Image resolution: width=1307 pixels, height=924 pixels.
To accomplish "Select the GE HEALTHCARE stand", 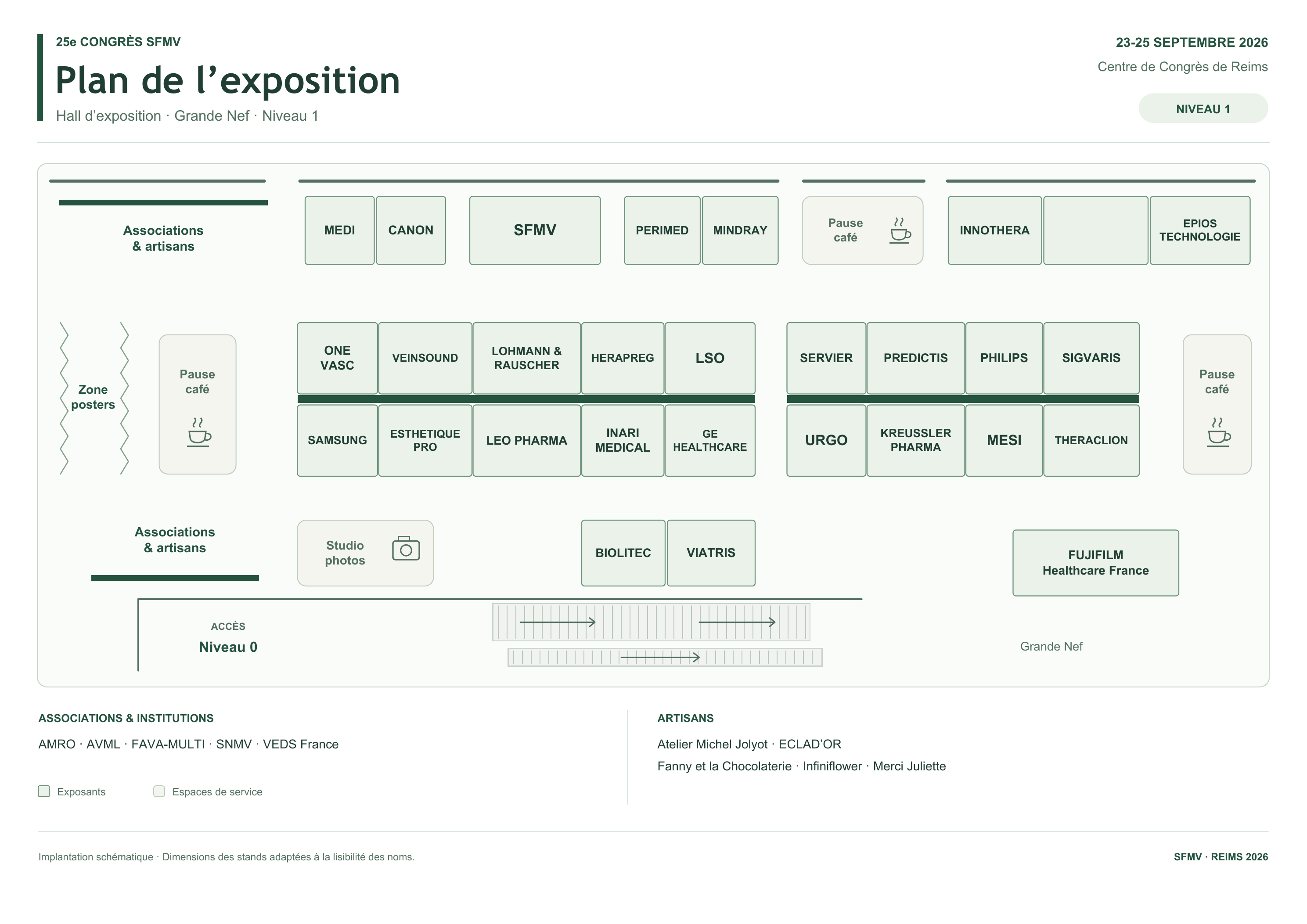I will pyautogui.click(x=710, y=441).
